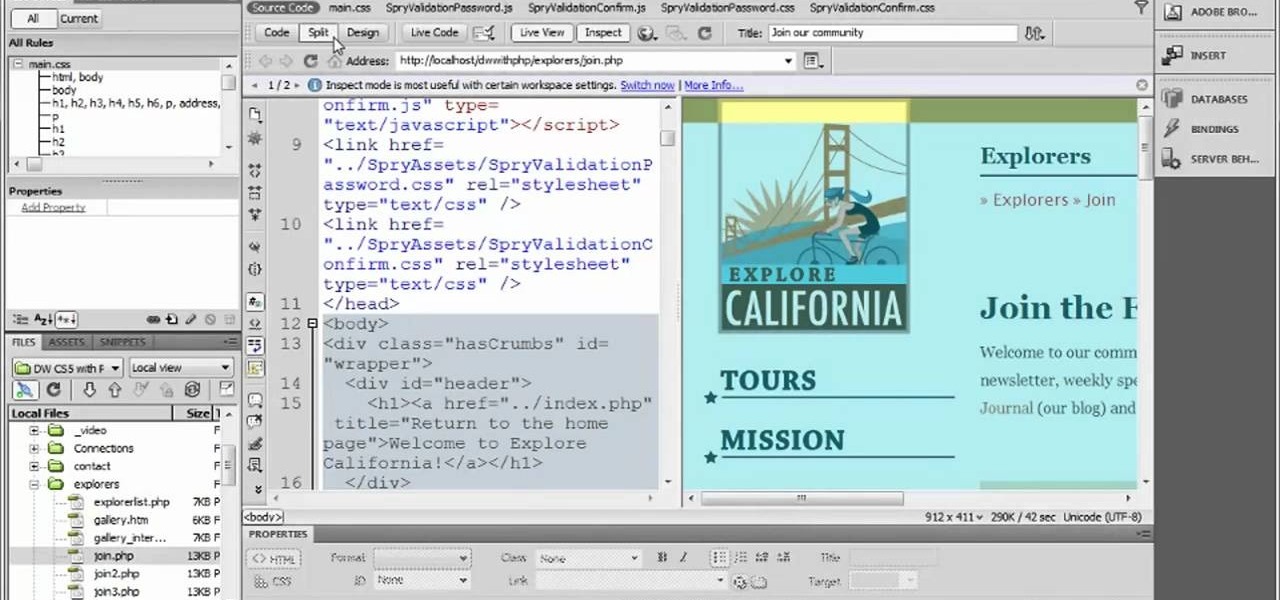The image size is (1280, 600).
Task: Open file management icon next to Title field
Action: pos(1034,33)
